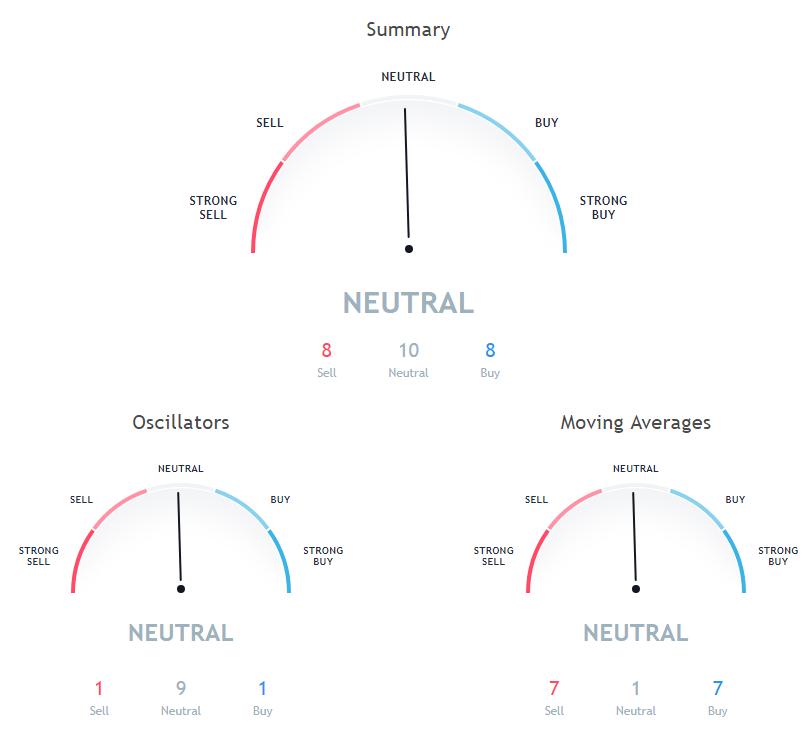Select the Oscillators Neutral count of 9

coord(181,689)
